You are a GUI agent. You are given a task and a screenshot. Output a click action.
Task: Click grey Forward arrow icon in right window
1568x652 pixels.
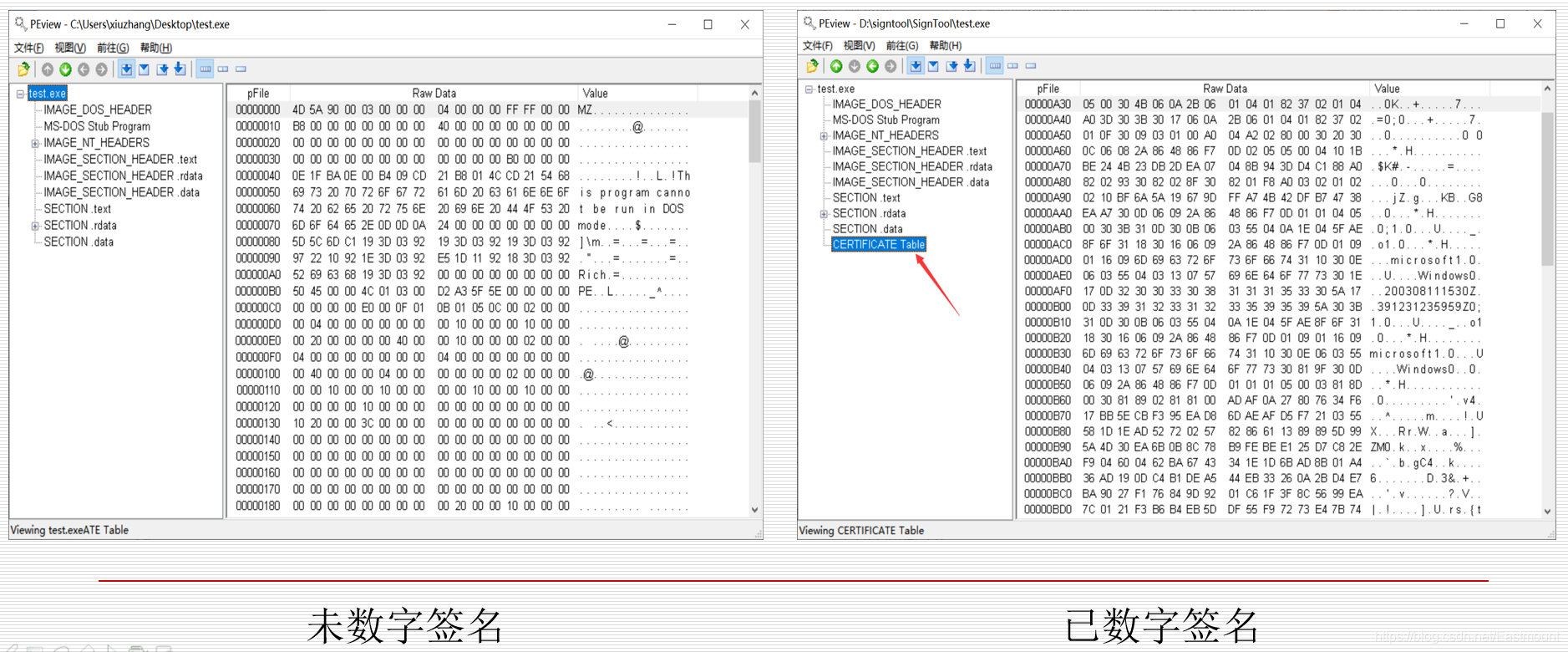pyautogui.click(x=891, y=66)
